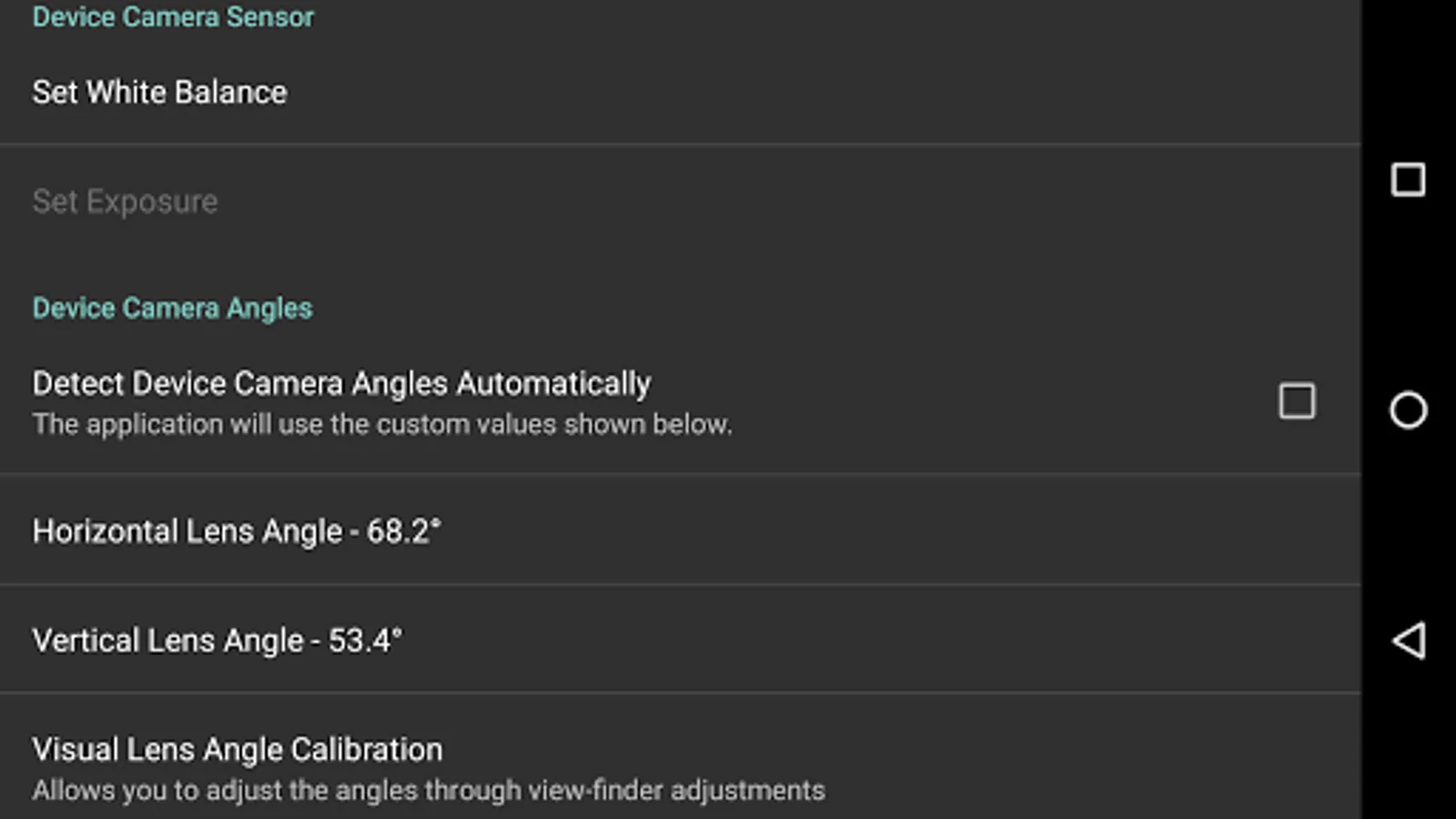This screenshot has height=819, width=1456.
Task: Edit the Vertical Lens Angle setting
Action: [217, 641]
